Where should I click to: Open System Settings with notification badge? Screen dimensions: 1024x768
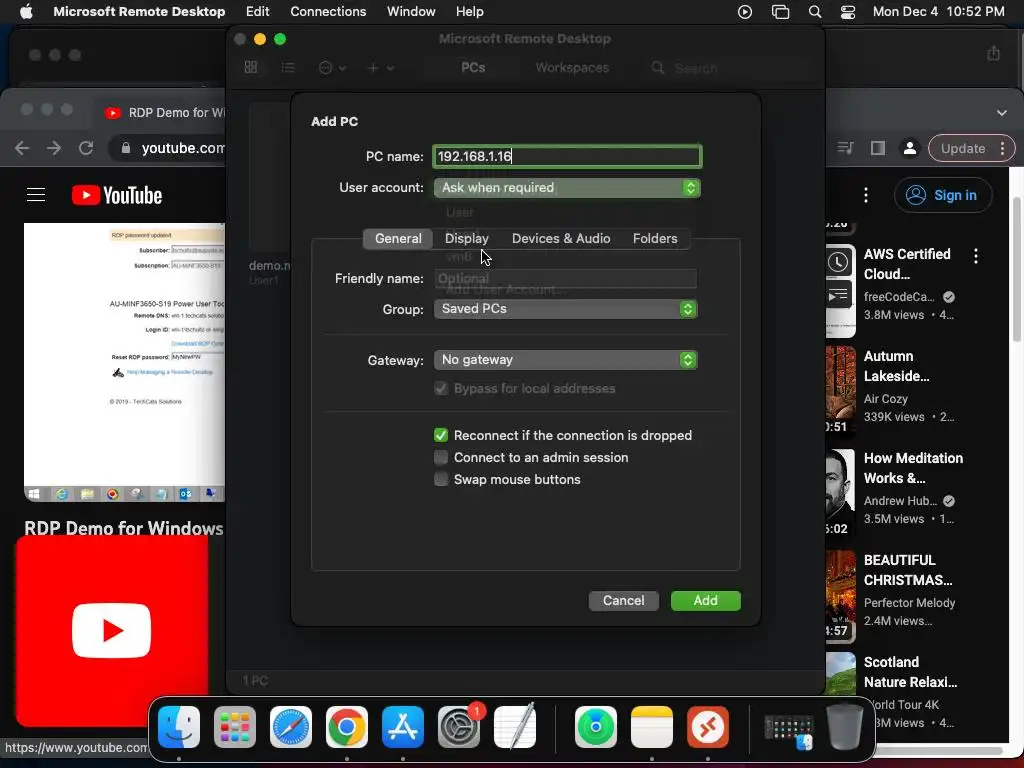(459, 727)
